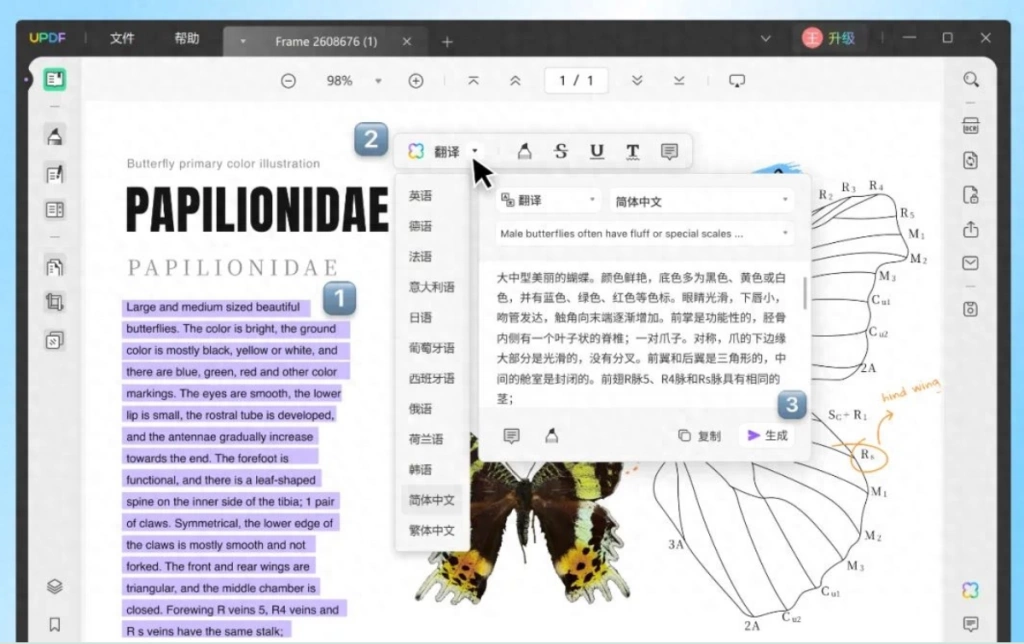
Task: Click the strikethrough tool in floating toolbar
Action: pos(560,152)
